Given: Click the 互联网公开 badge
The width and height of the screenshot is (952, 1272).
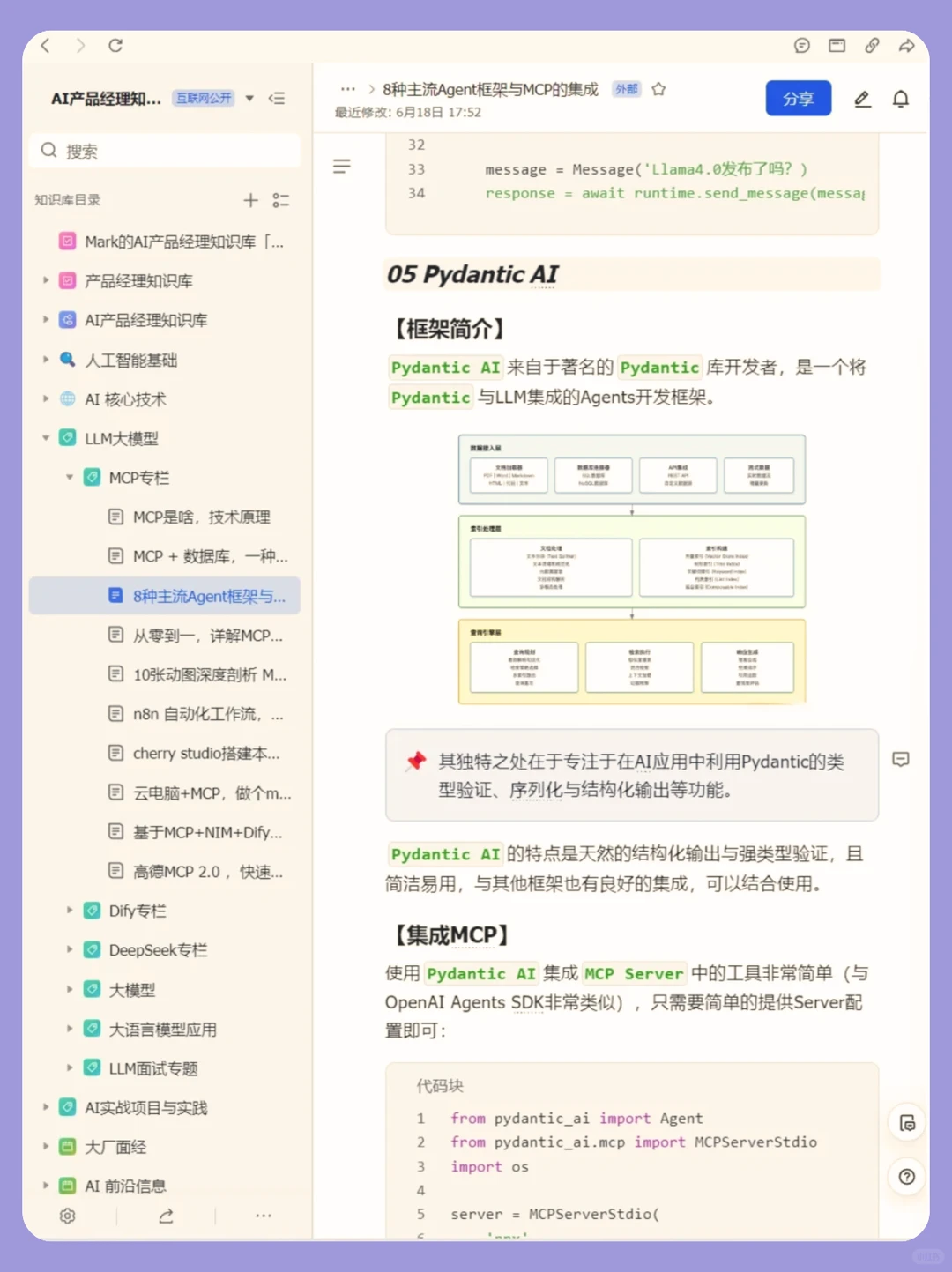Looking at the screenshot, I should click(x=204, y=98).
